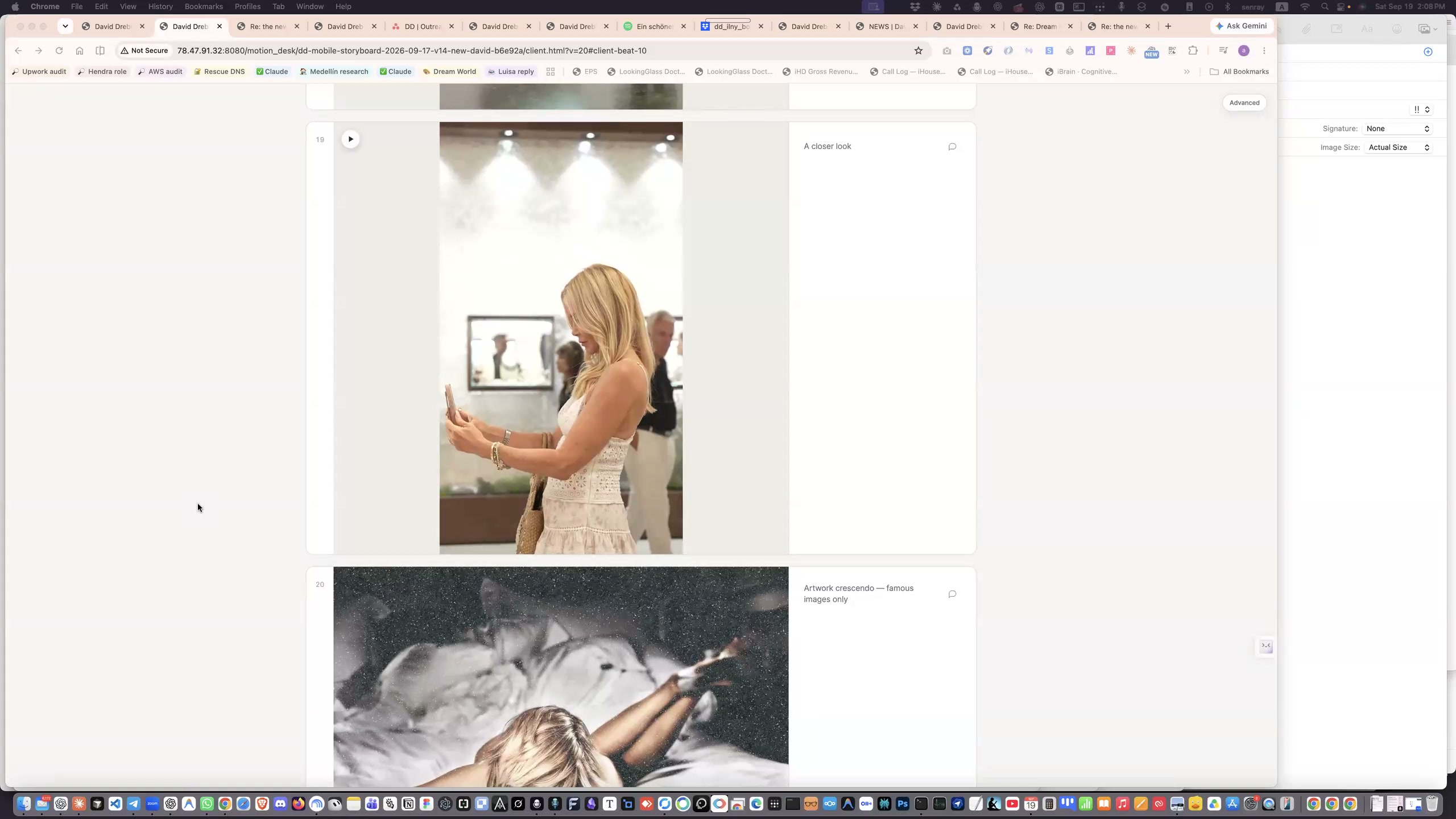Image resolution: width=1456 pixels, height=819 pixels.
Task: Expand the tab search dropdown
Action: coord(65,26)
